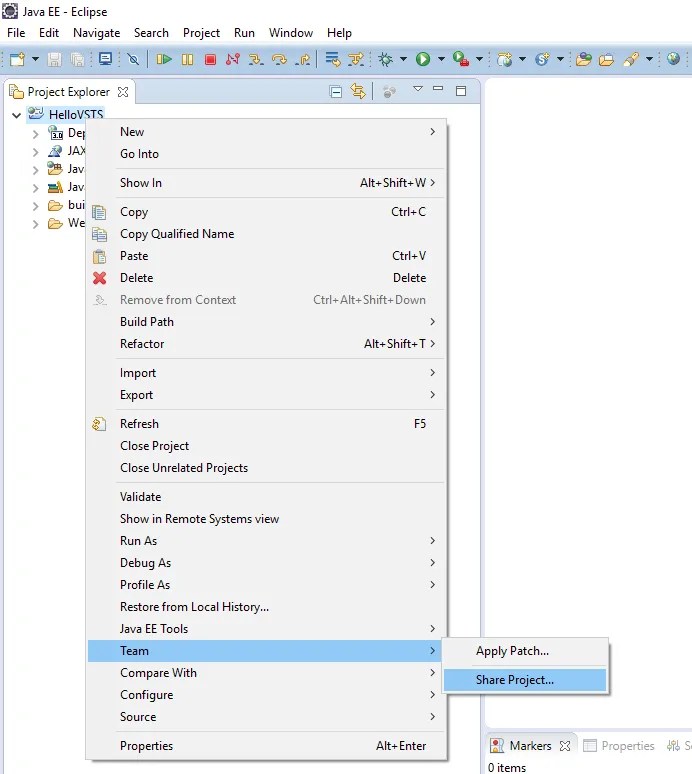Screen dimensions: 692x774
Task: Expand the bui folder node
Action: click(x=36, y=206)
